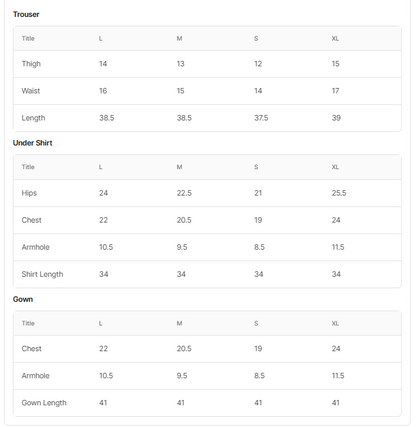Click the Hips row label
416x427 pixels.
(x=29, y=193)
